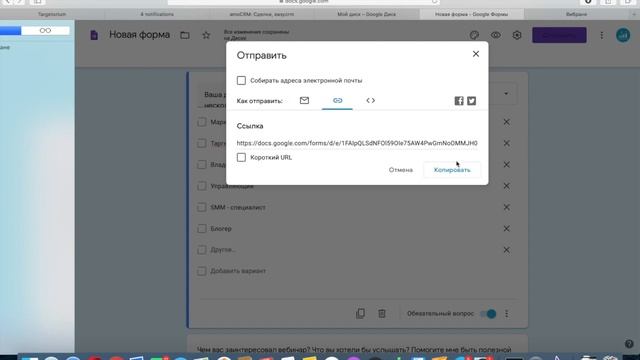Open the account avatar
The width and height of the screenshot is (640, 360).
click(x=623, y=35)
